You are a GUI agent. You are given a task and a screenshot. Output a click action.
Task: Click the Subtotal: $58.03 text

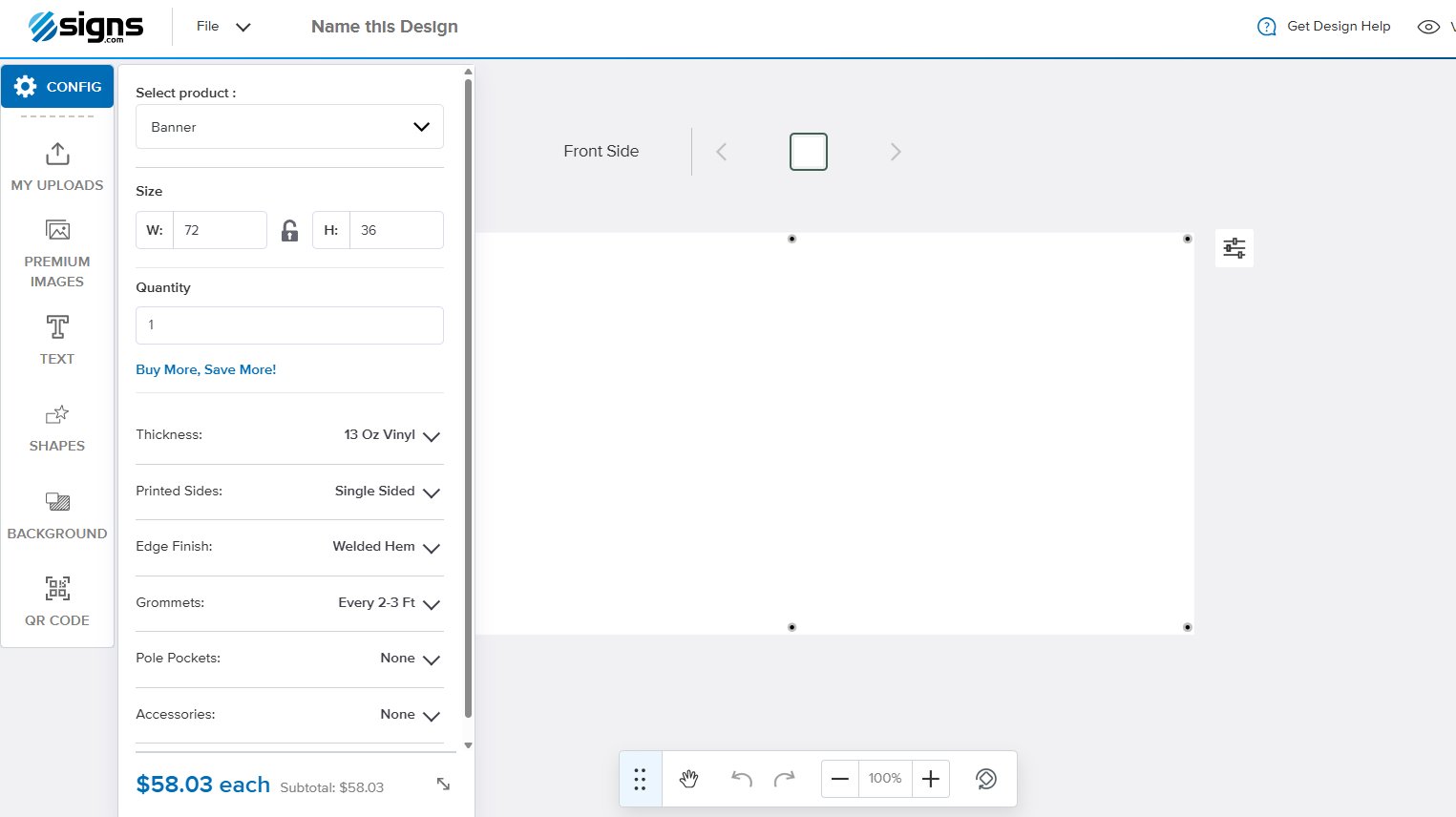coord(332,787)
